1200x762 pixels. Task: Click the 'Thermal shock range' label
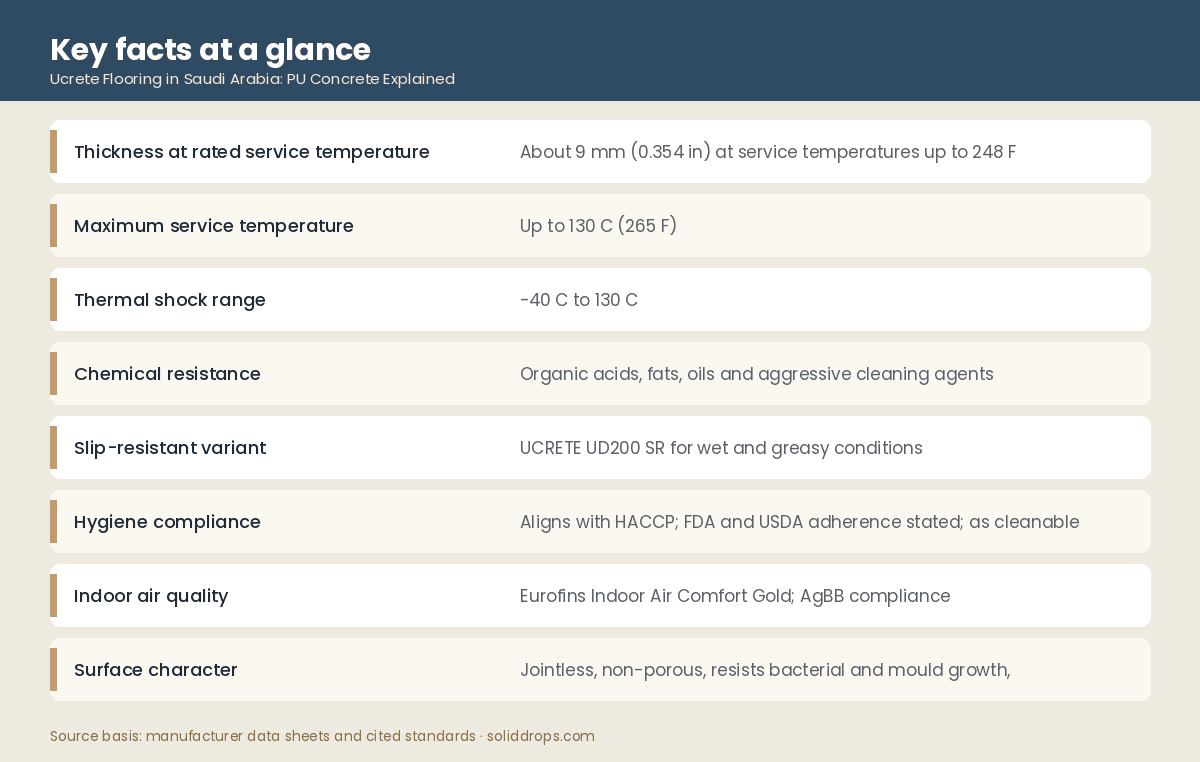point(170,300)
